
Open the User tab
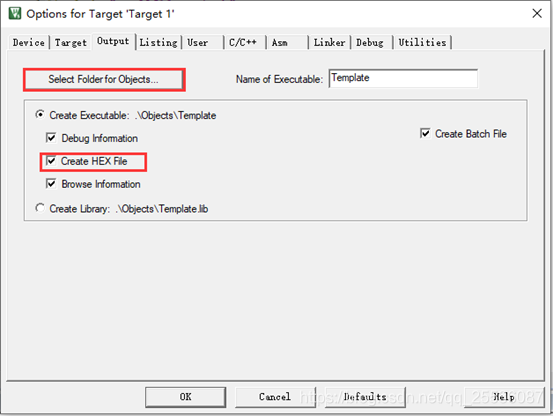pos(203,43)
